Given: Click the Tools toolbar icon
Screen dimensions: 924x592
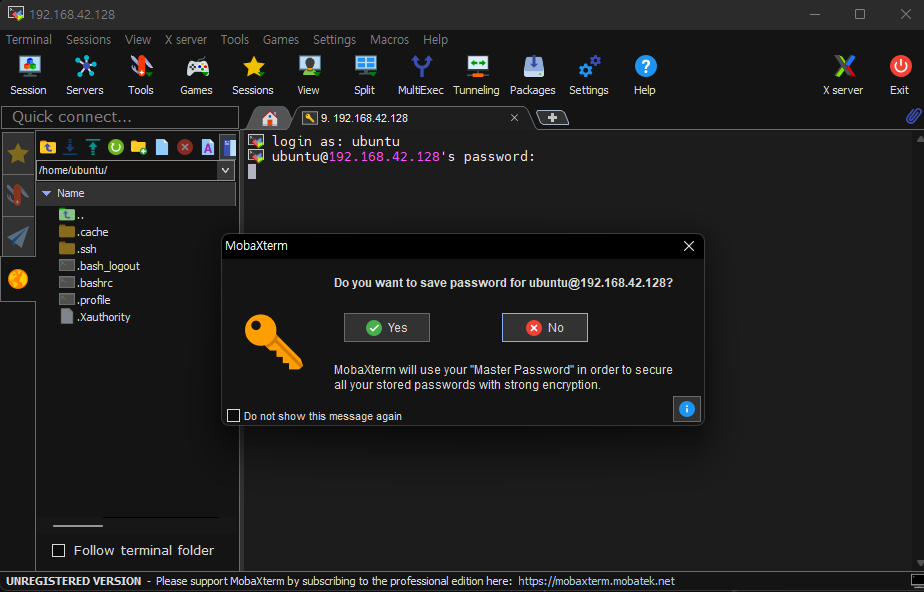Looking at the screenshot, I should point(141,75).
